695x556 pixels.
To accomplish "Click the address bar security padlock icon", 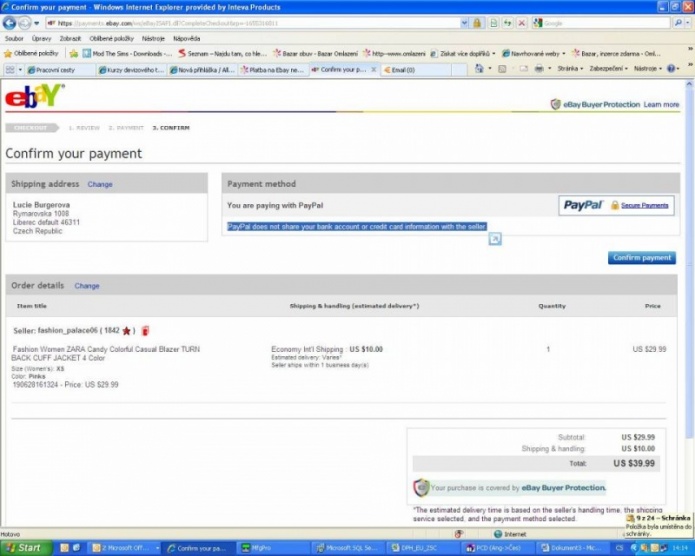I will click(x=478, y=22).
